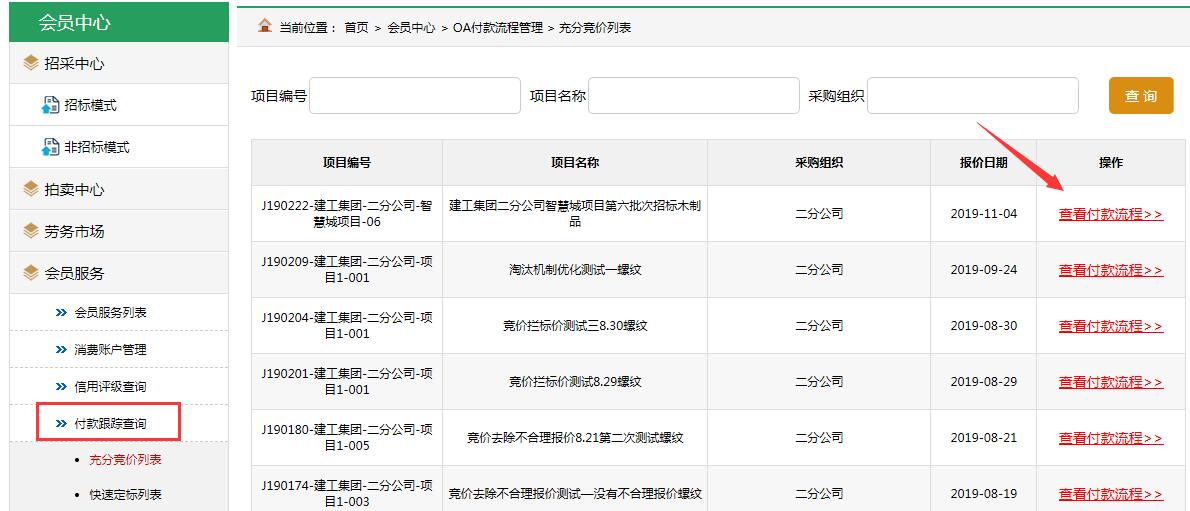Click the OA付款流程管理 breadcrumb link
The image size is (1190, 511).
[498, 27]
